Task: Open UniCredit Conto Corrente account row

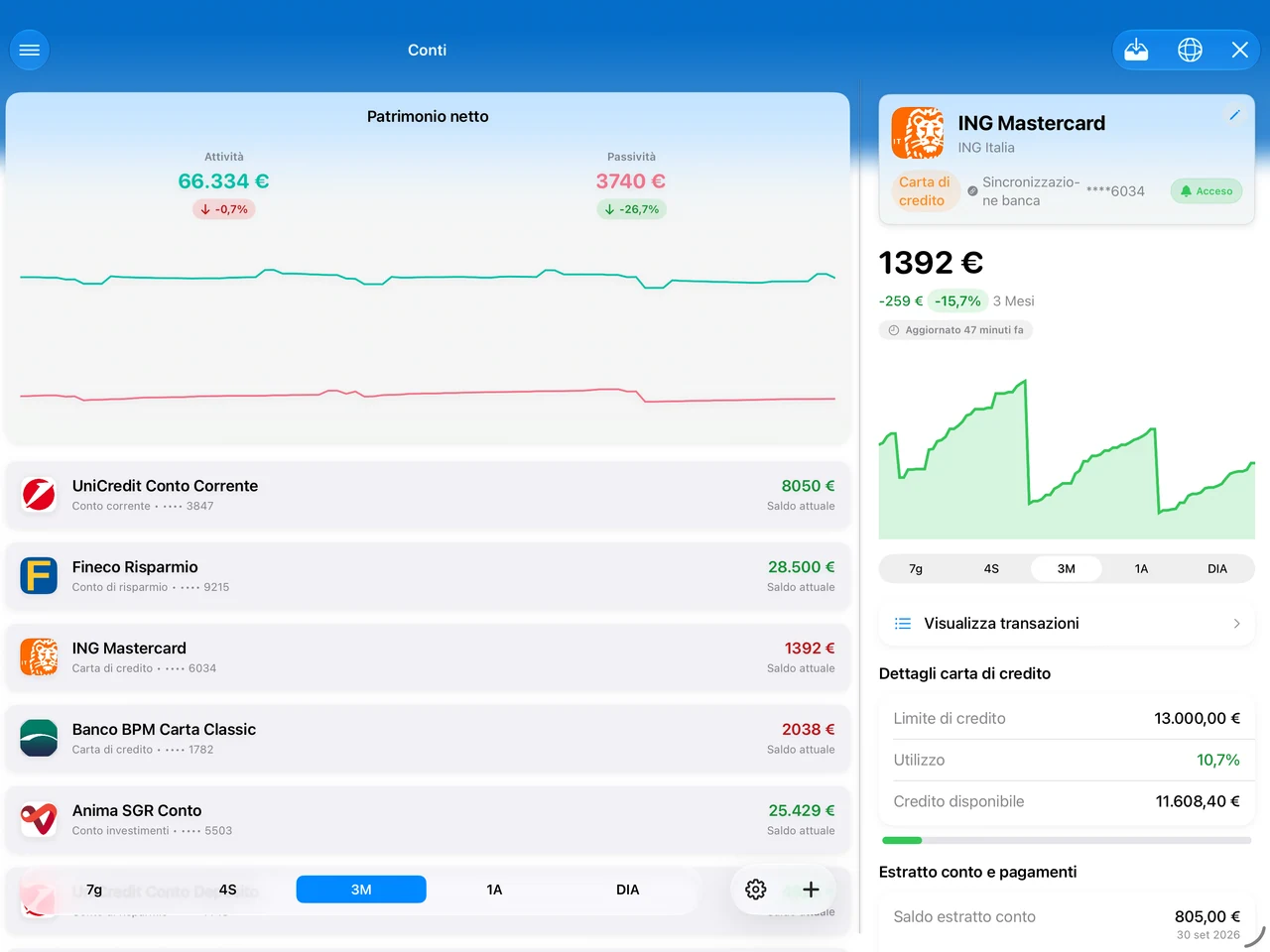Action: coord(428,494)
